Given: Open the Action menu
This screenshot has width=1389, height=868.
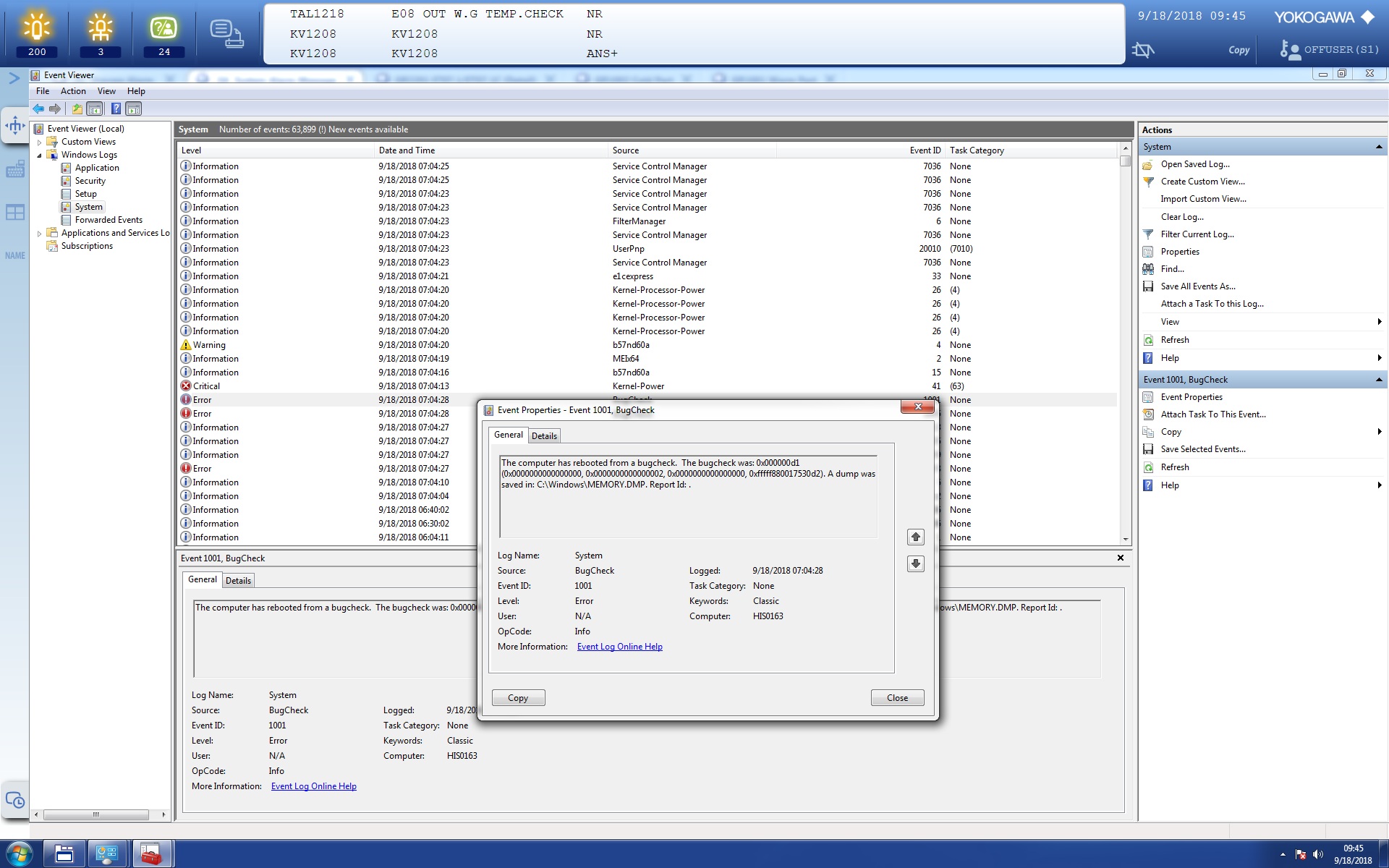Looking at the screenshot, I should 72,91.
